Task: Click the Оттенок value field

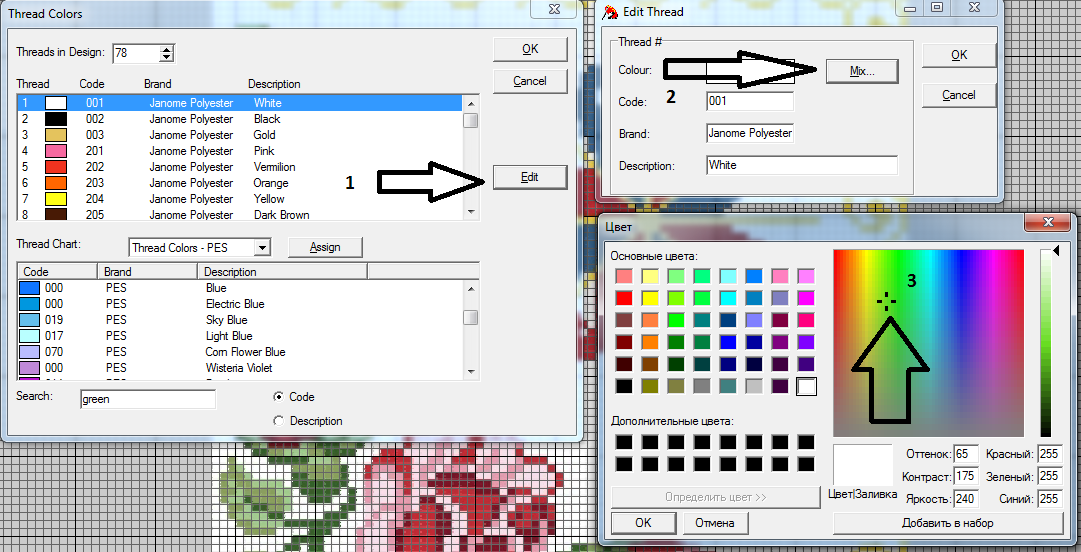Action: 966,454
